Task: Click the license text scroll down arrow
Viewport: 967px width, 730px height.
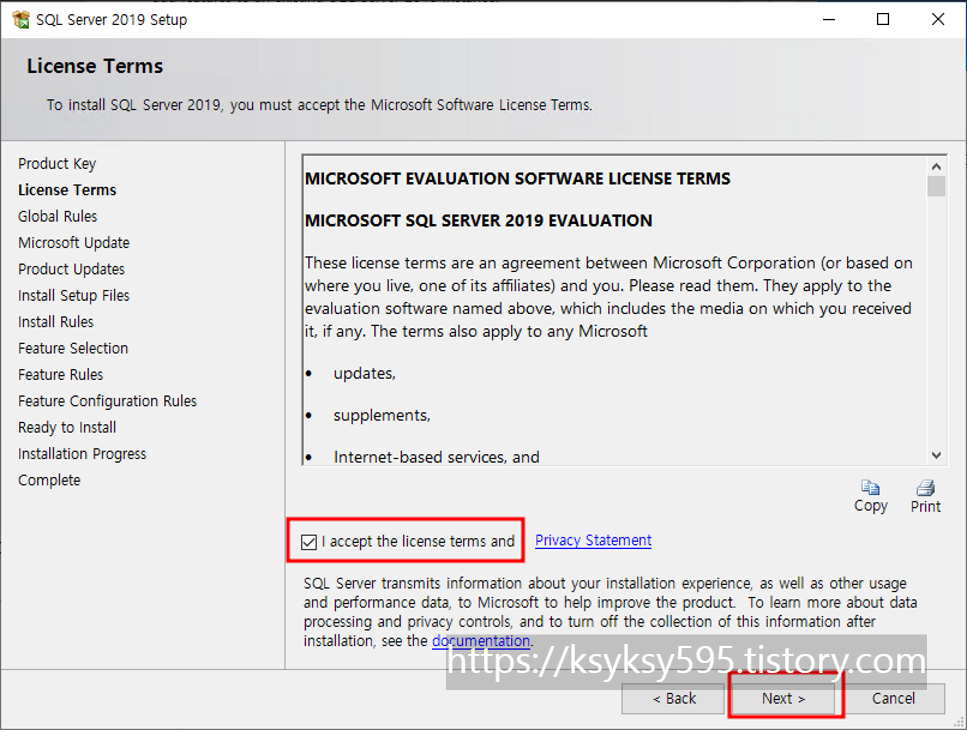Action: (x=936, y=455)
